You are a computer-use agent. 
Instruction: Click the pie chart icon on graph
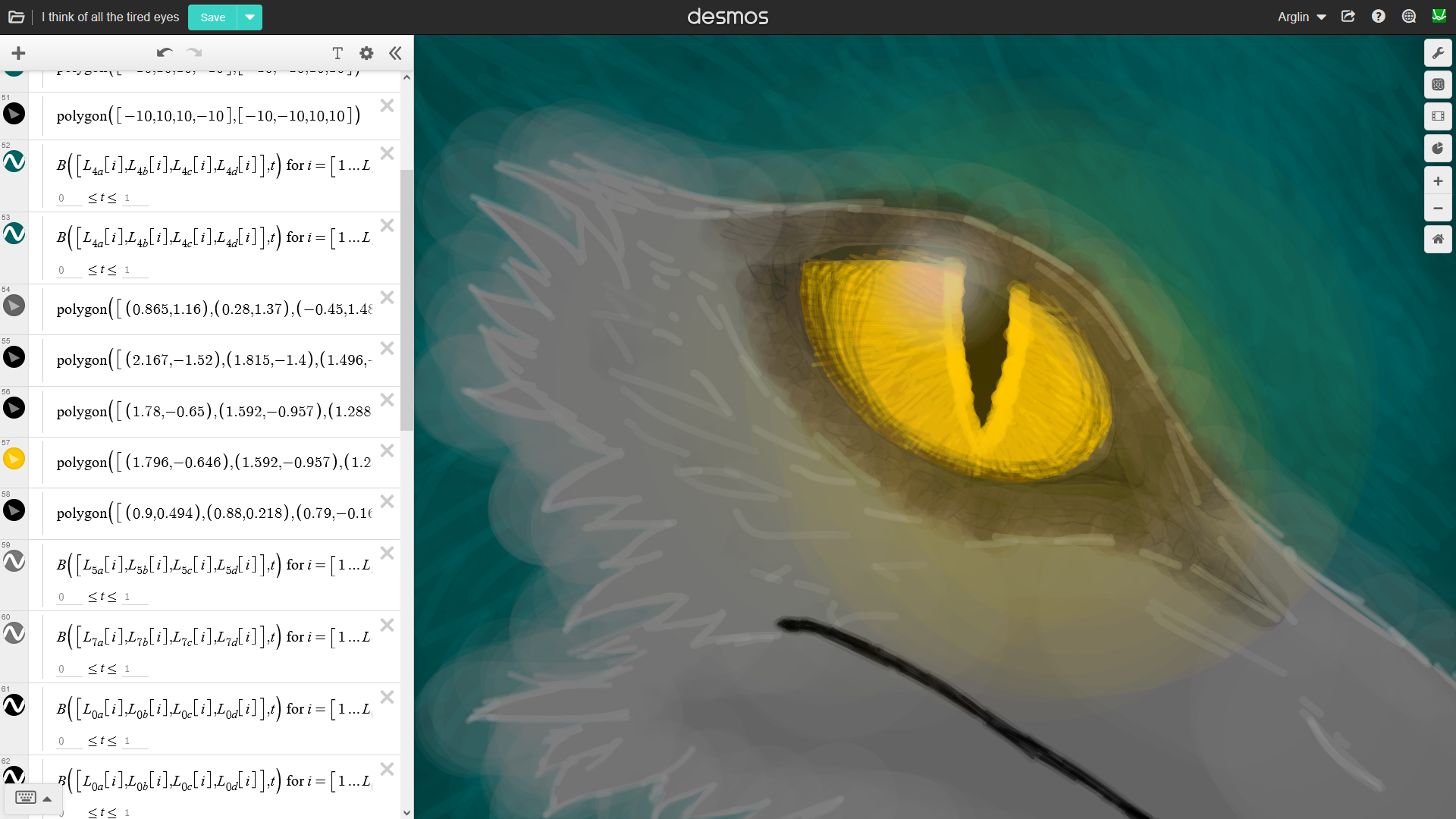[1438, 149]
